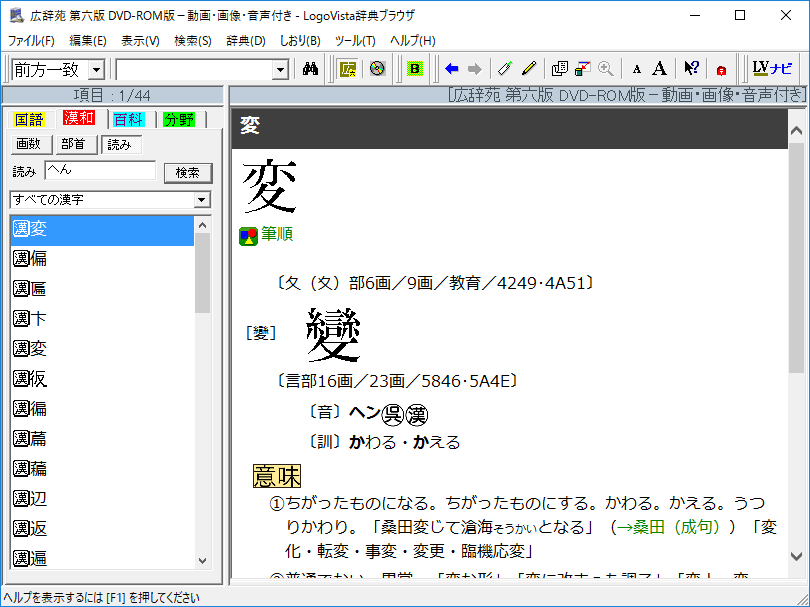The height and width of the screenshot is (607, 810).
Task: Click the 漢 icon beside 辺 entry
Action: (x=21, y=499)
